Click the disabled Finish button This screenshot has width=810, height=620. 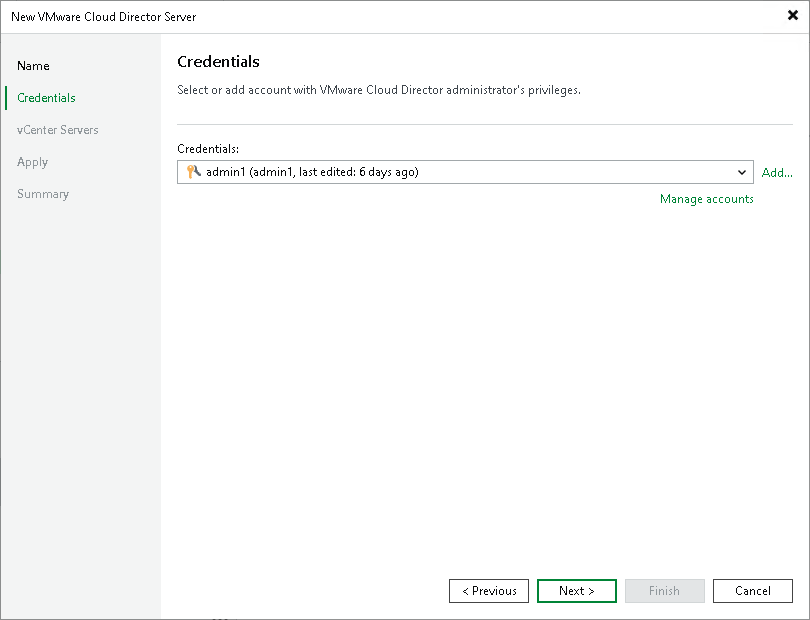coord(664,591)
